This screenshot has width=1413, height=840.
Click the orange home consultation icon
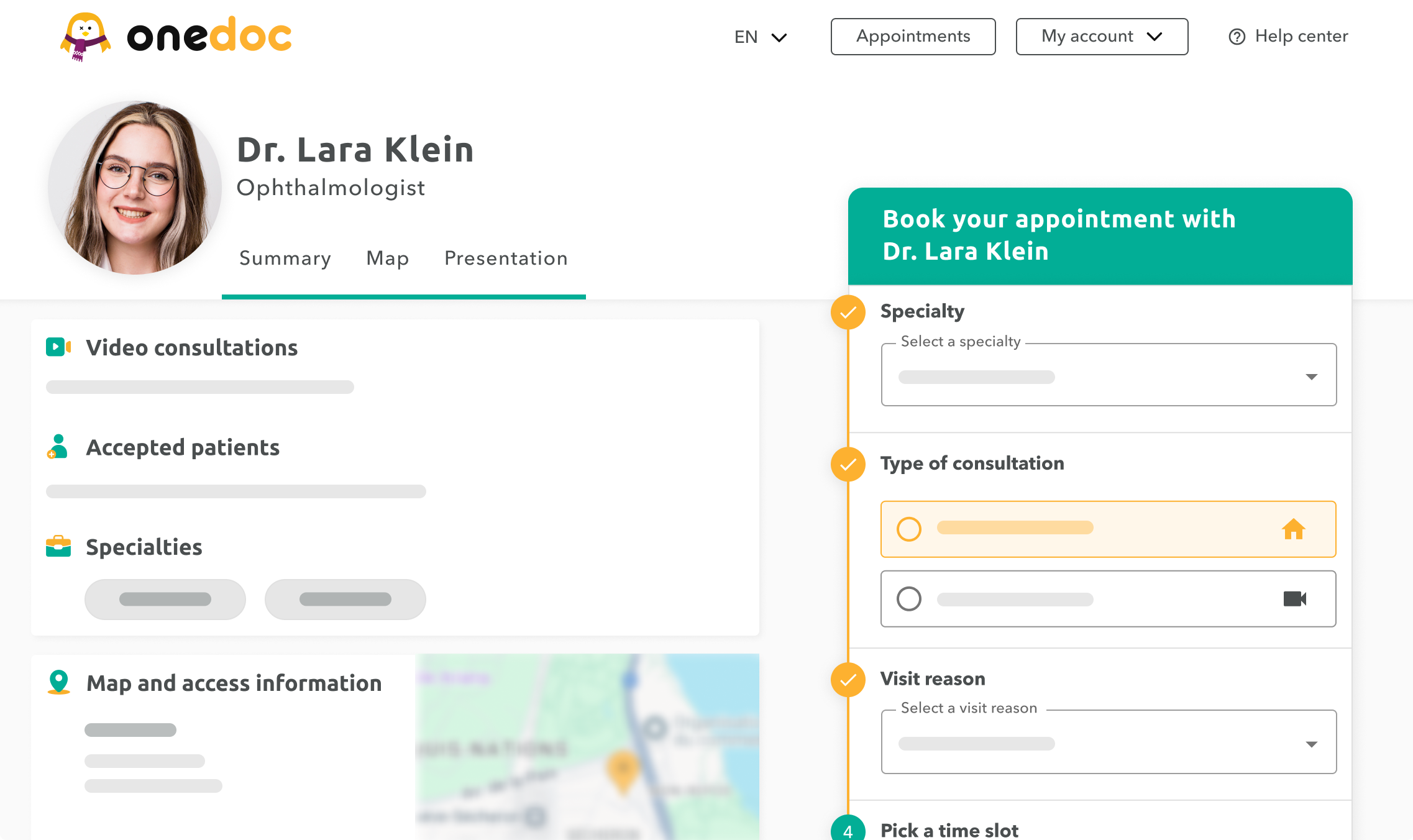[1294, 529]
